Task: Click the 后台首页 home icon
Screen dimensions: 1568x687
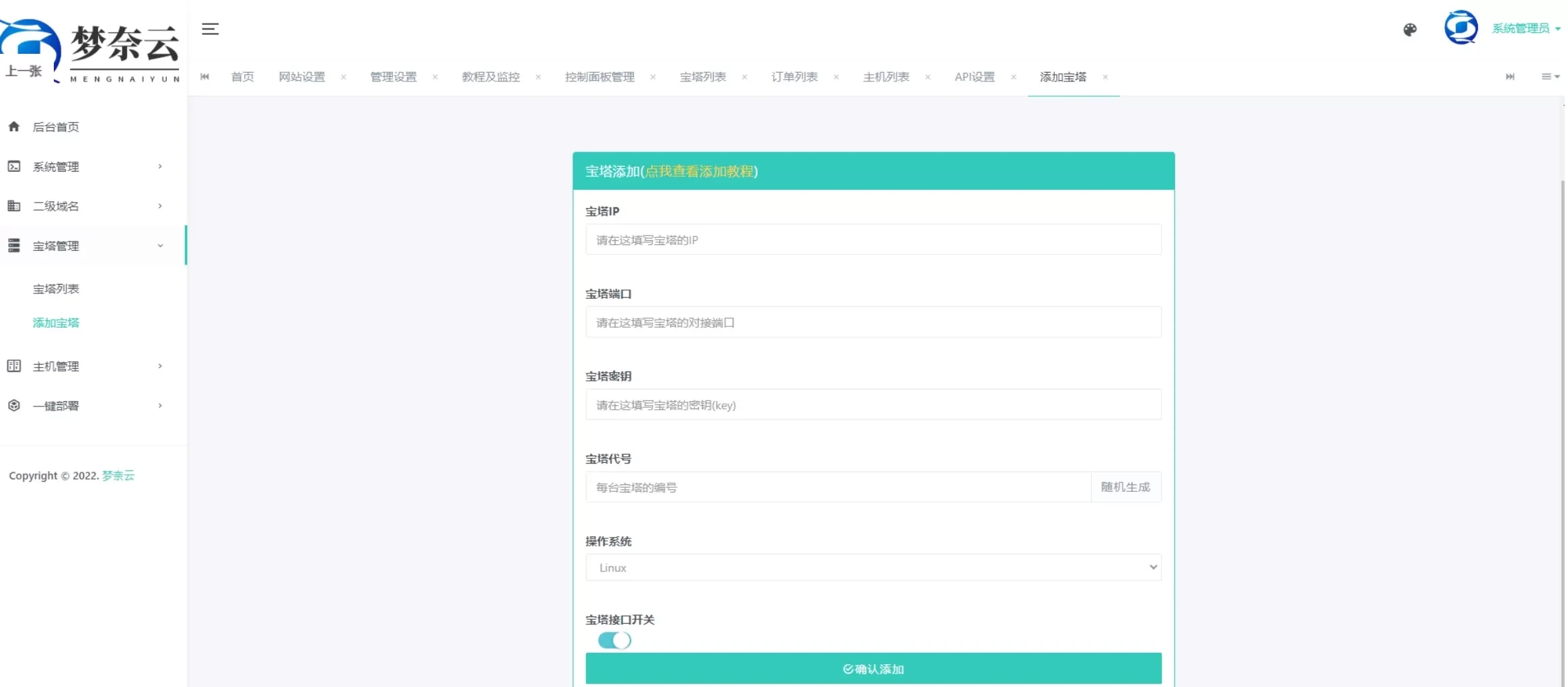Action: (14, 126)
